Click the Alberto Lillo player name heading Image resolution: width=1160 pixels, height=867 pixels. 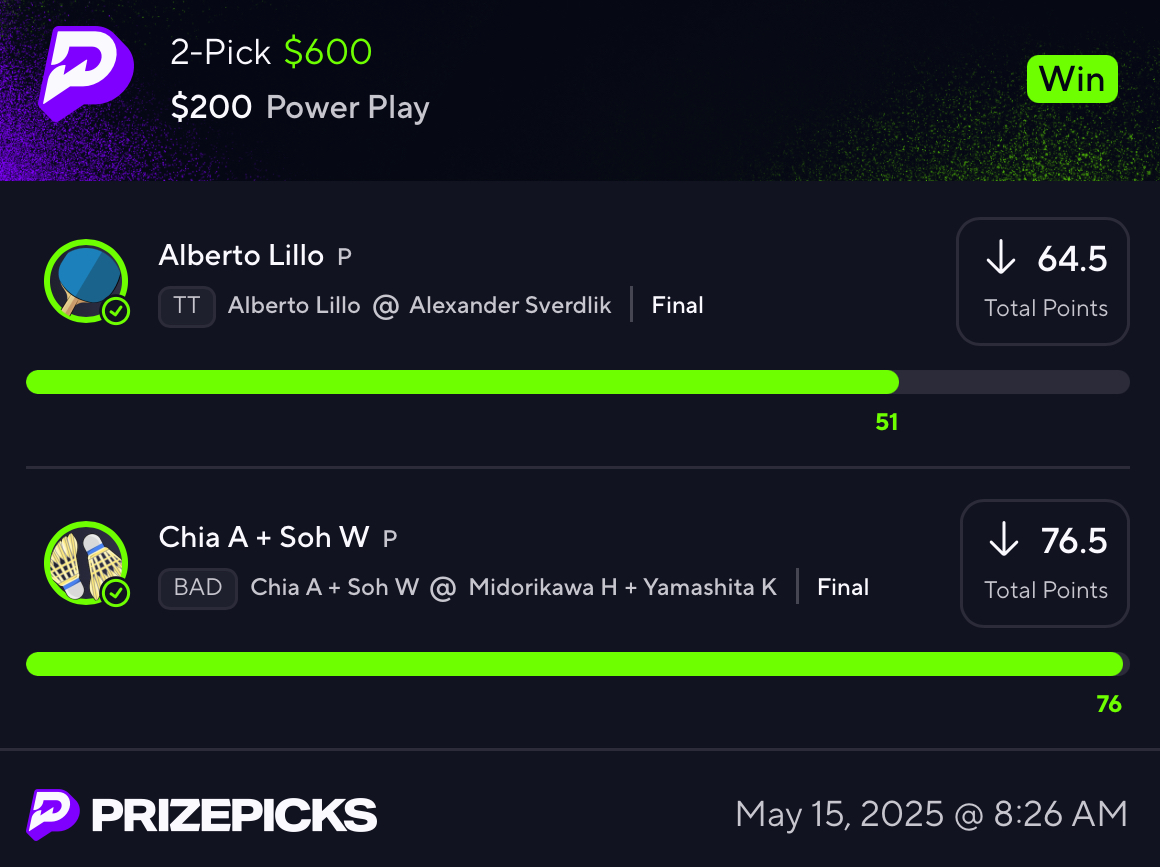(x=241, y=255)
